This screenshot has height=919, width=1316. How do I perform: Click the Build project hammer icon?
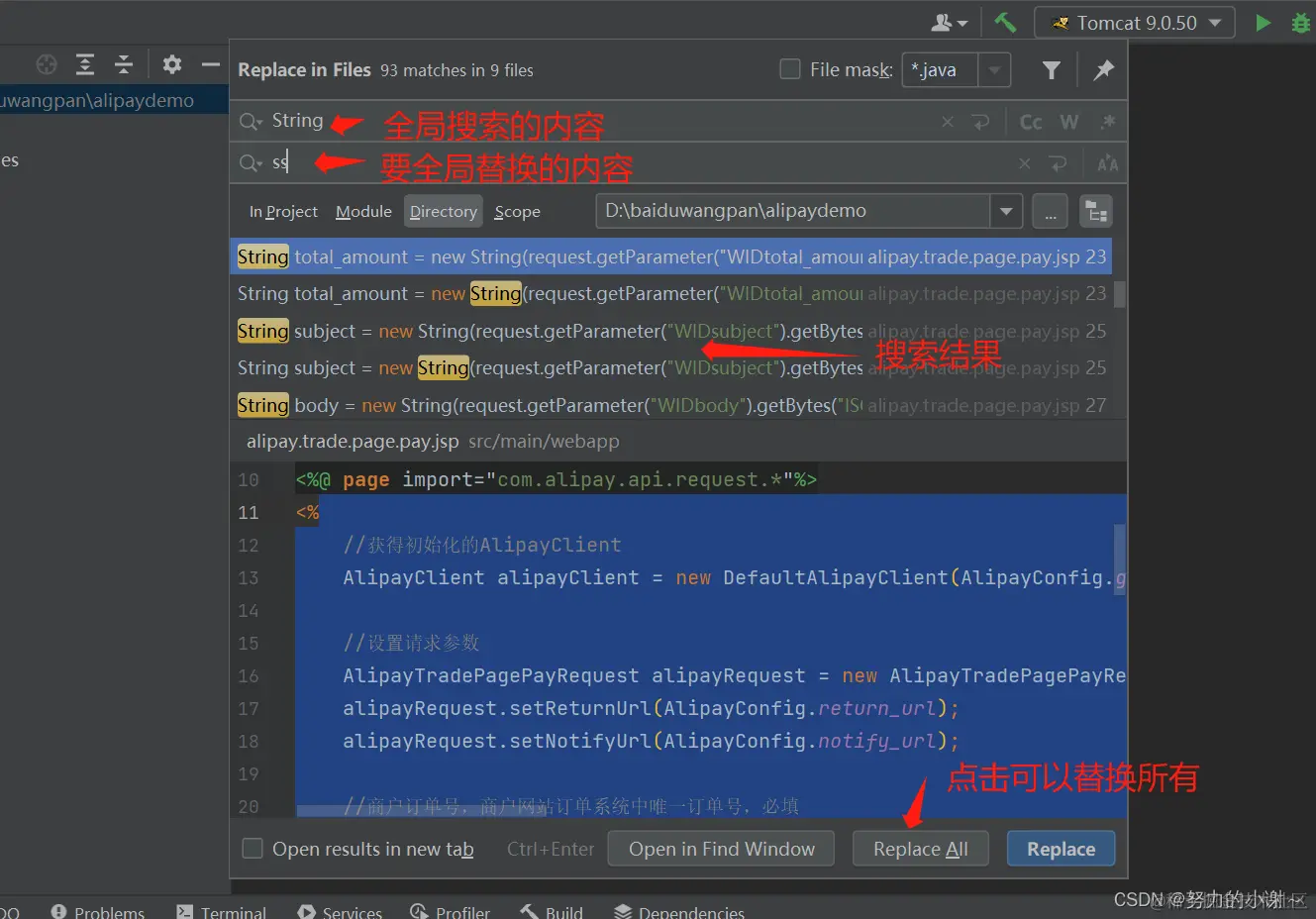[x=1005, y=22]
